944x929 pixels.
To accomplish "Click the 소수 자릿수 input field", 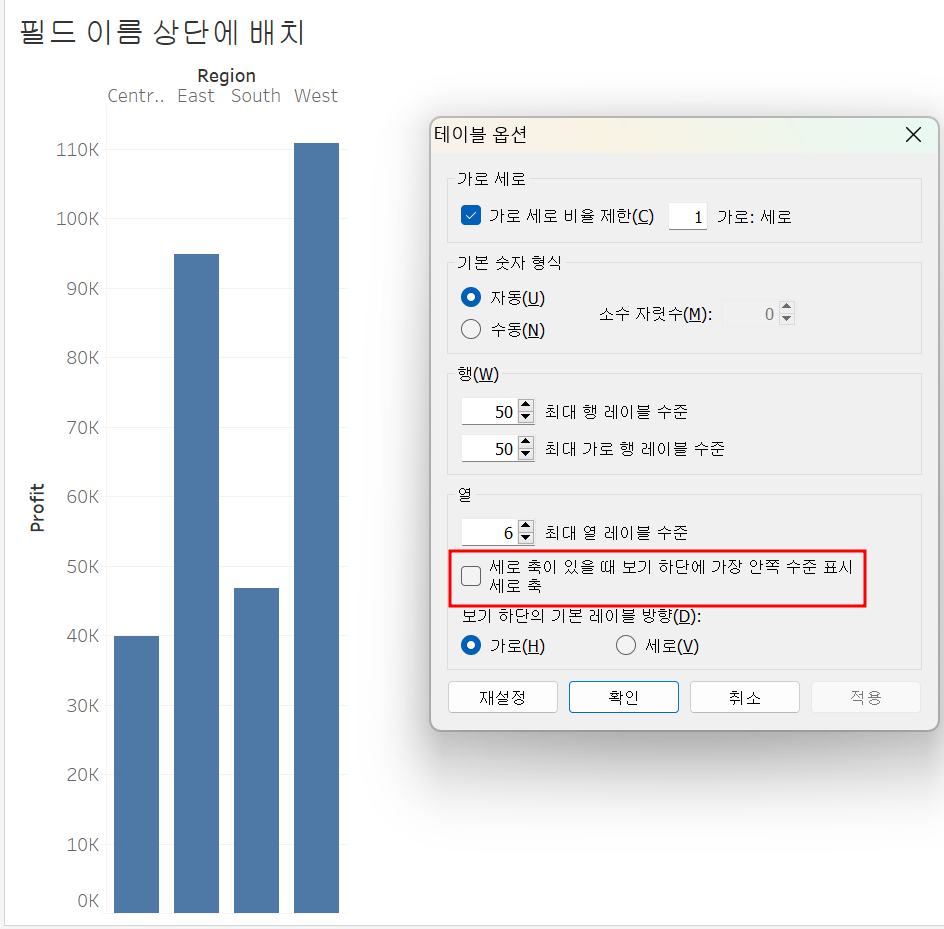I will click(x=750, y=314).
